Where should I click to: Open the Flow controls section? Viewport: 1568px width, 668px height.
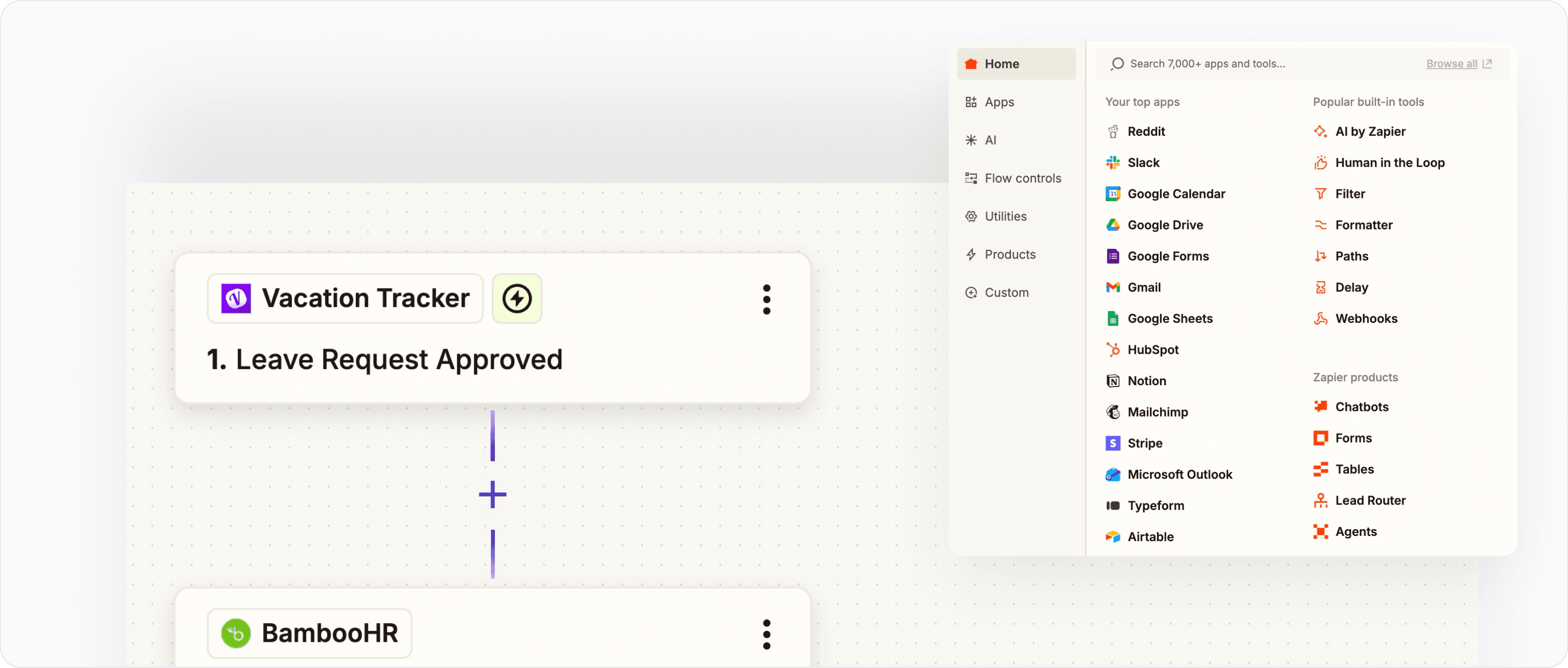[1023, 178]
